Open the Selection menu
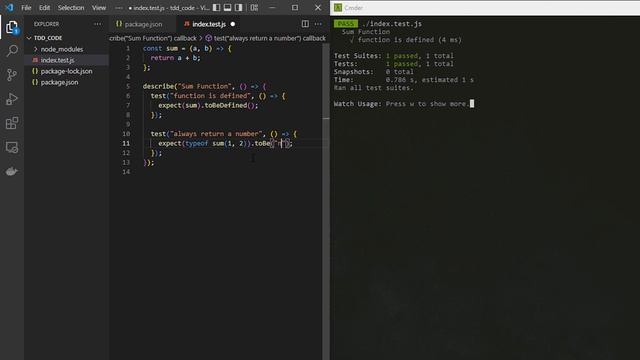 click(71, 7)
